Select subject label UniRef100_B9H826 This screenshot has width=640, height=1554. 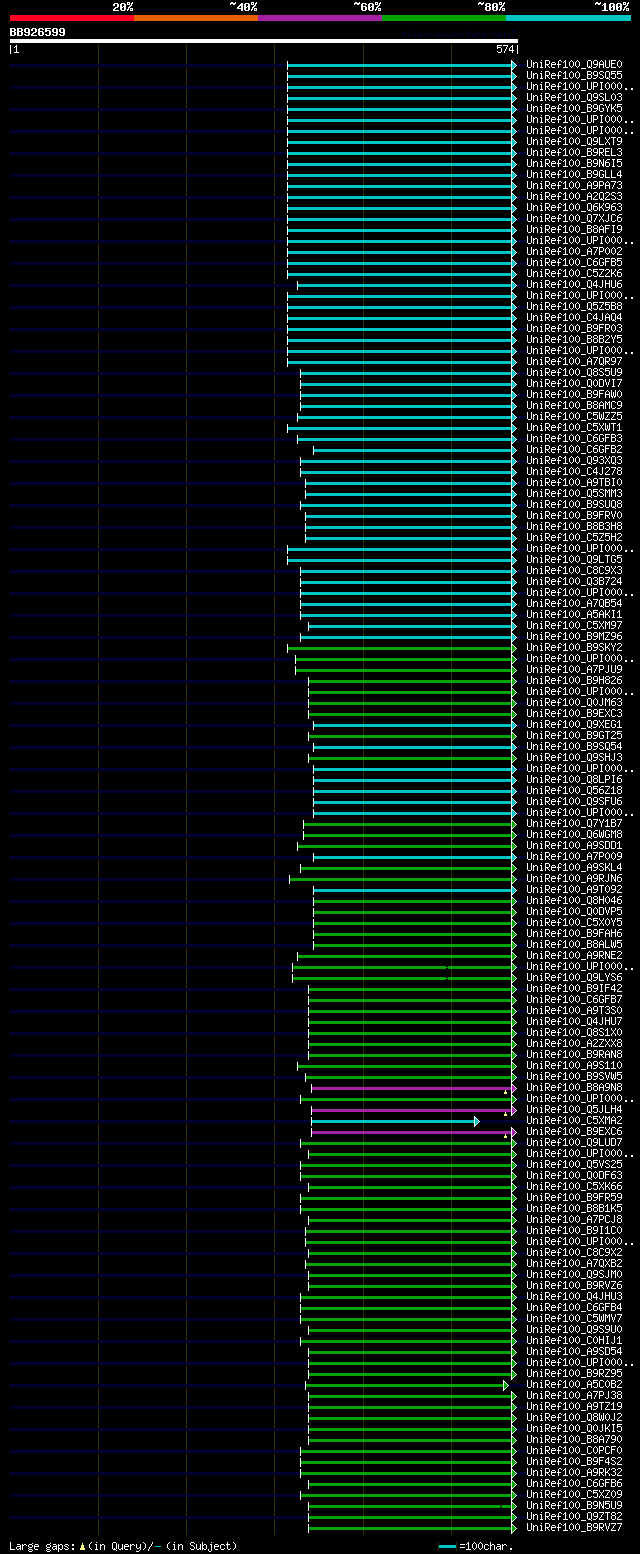[574, 681]
